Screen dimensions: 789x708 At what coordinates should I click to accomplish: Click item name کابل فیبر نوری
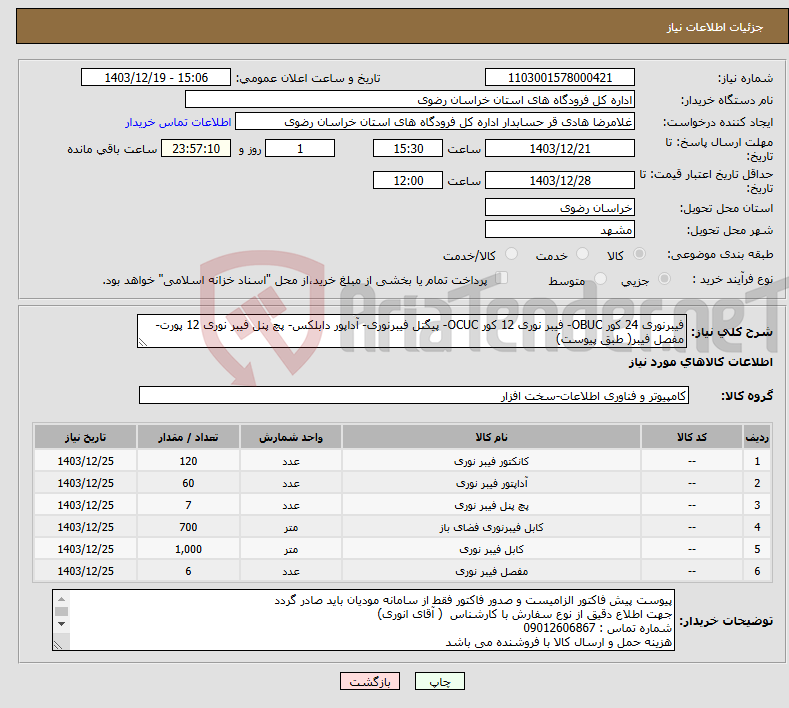(491, 549)
